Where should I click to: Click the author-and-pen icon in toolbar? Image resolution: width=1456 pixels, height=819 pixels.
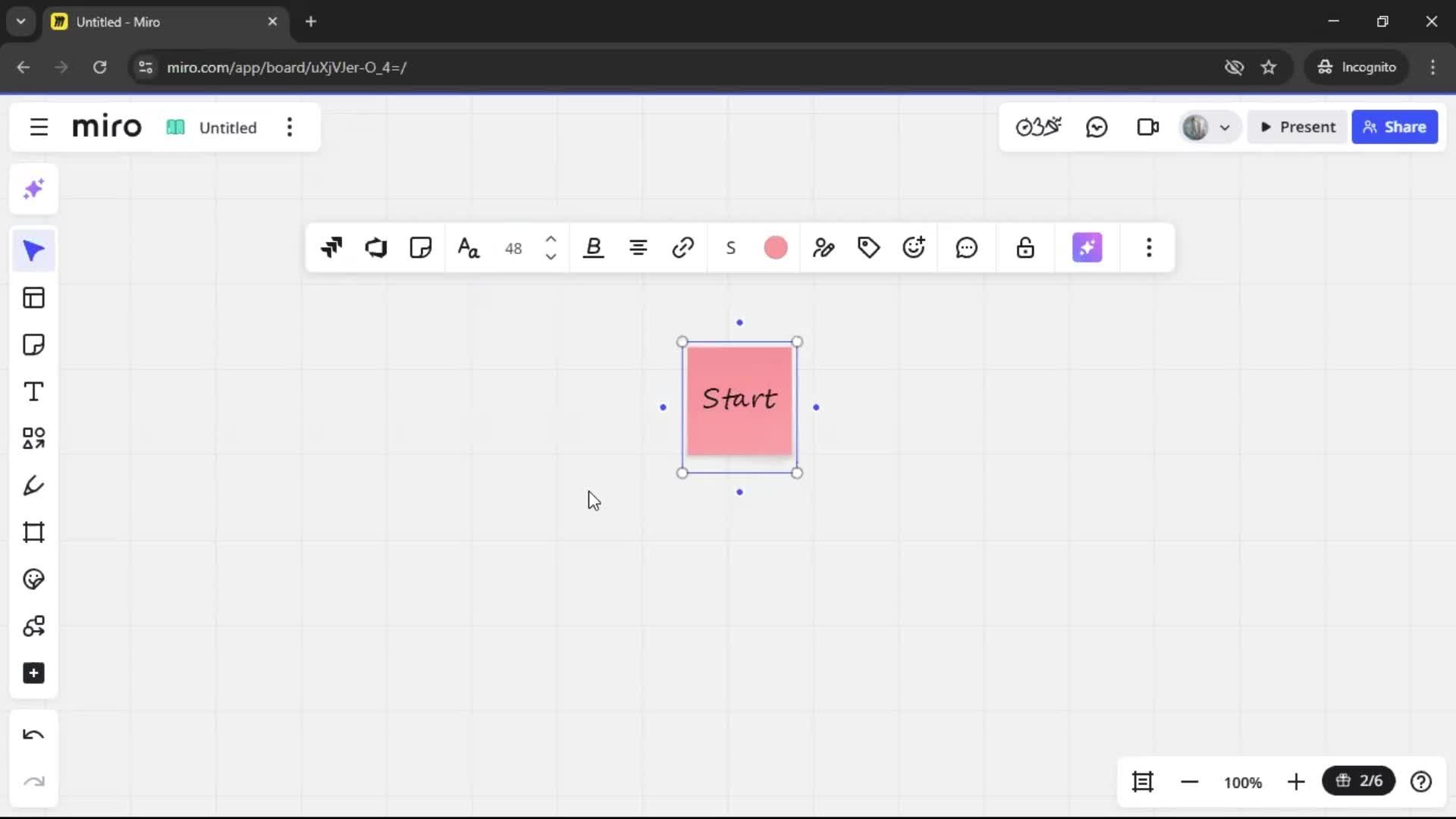click(824, 248)
